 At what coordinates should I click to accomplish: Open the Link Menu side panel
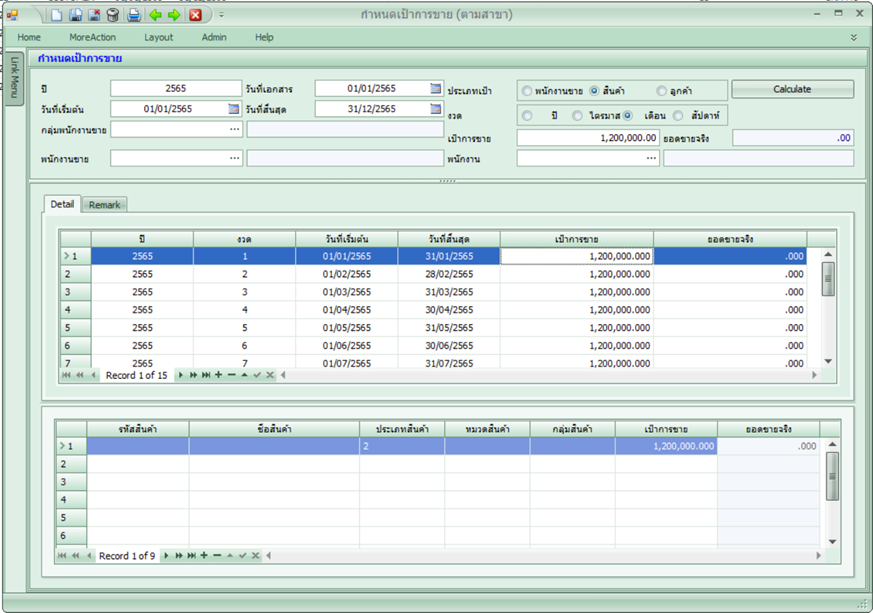pos(16,76)
